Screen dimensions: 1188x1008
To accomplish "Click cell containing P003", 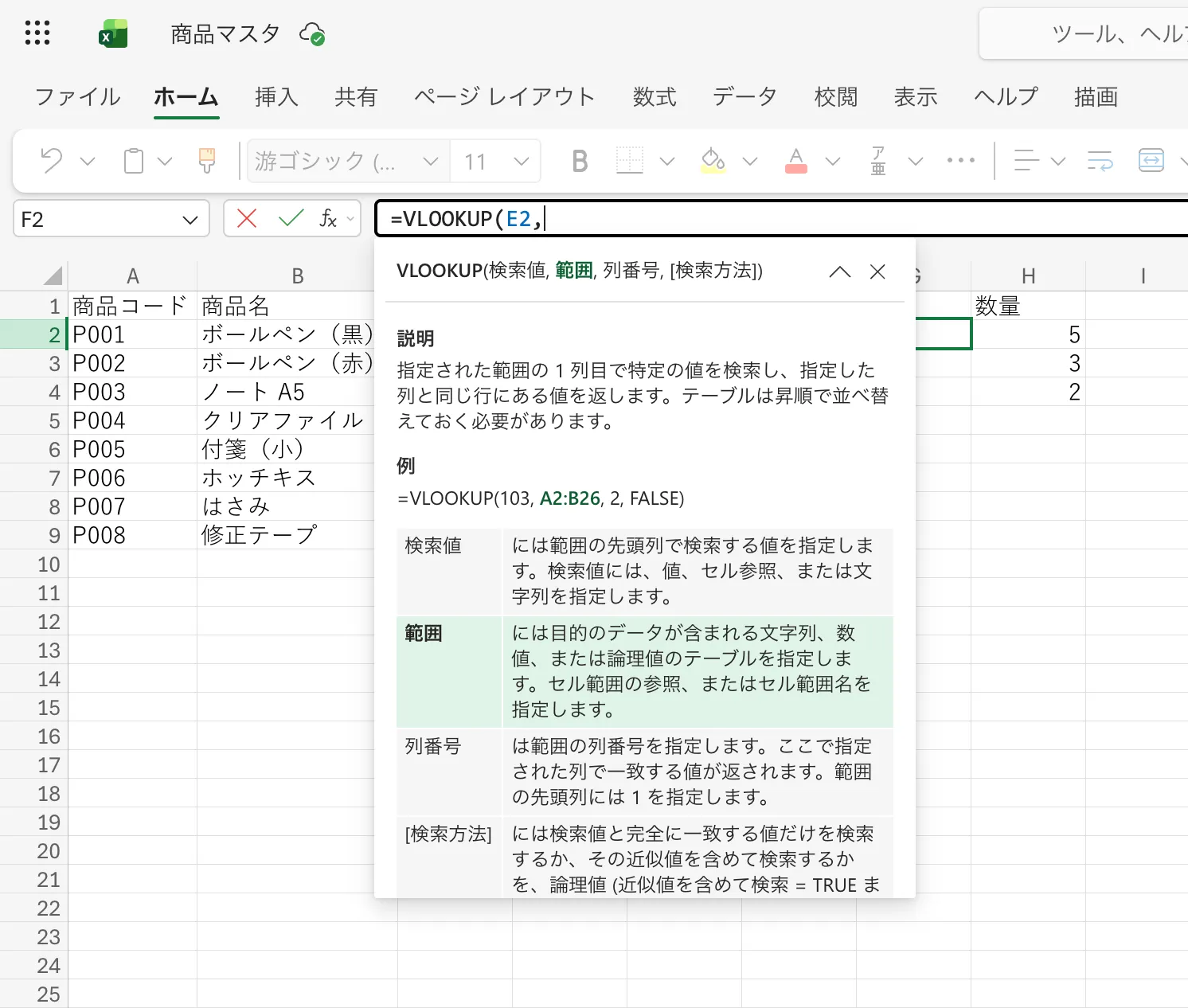I will 133,392.
